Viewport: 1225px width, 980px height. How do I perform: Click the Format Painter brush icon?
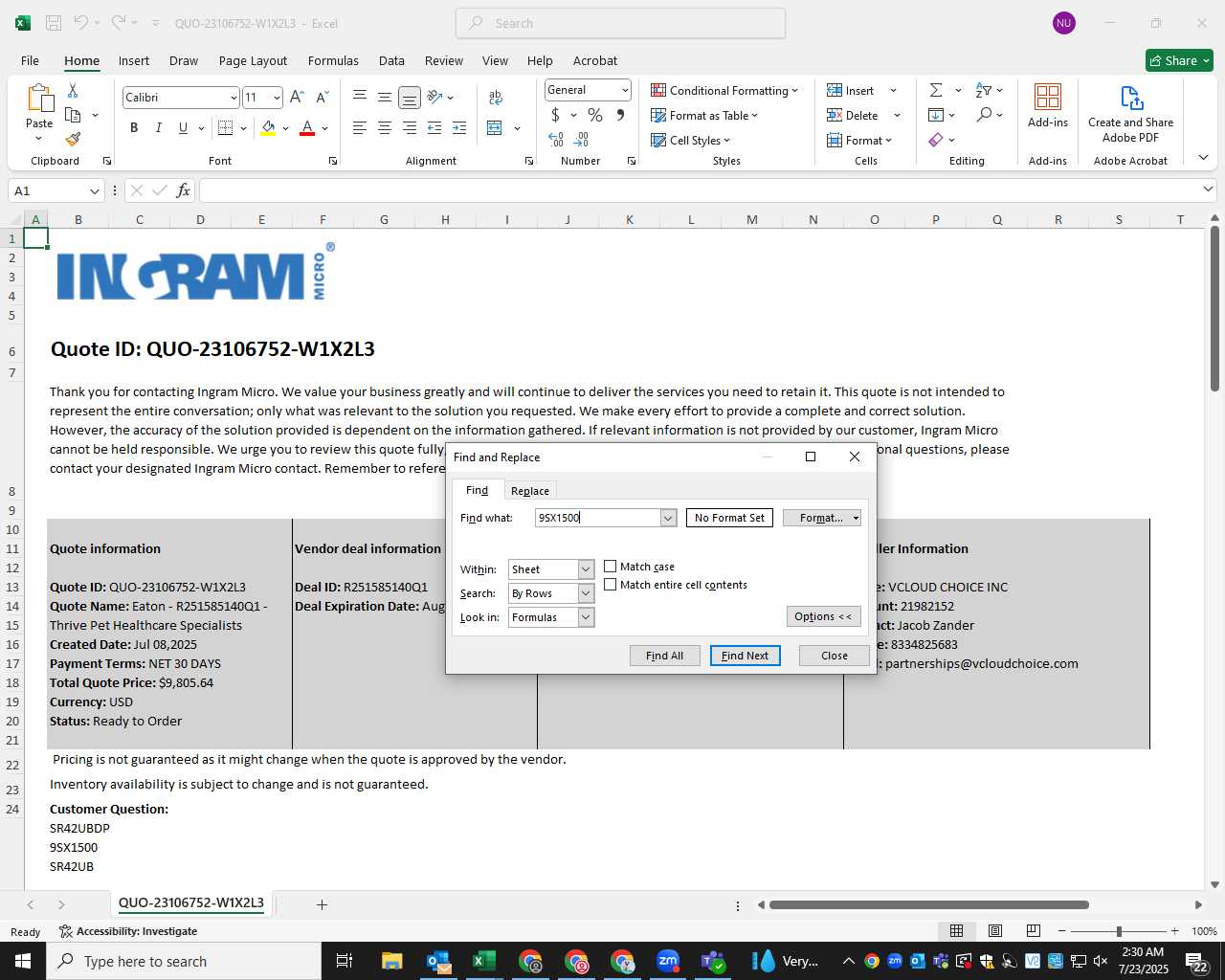73,139
